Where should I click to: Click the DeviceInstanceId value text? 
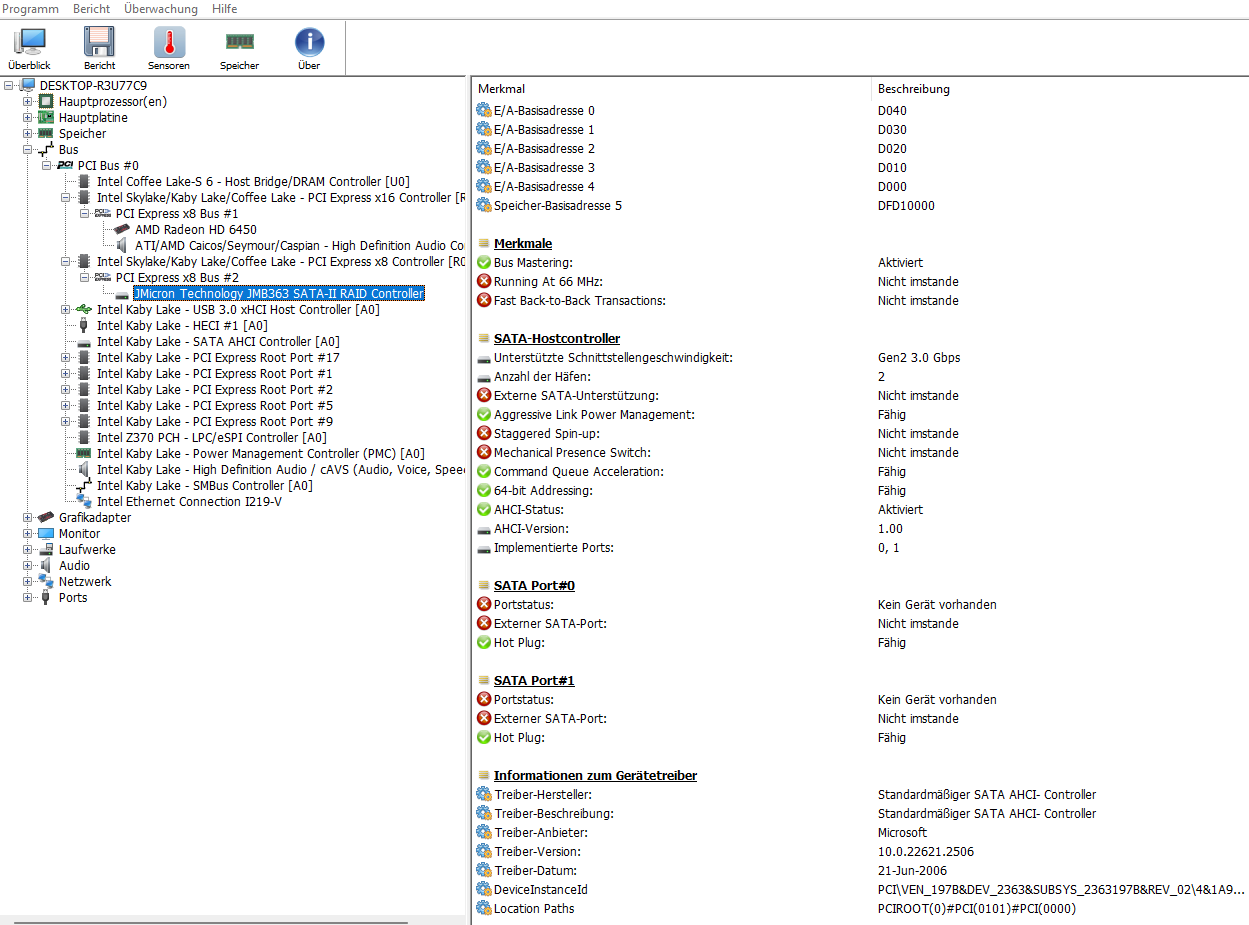(x=1062, y=890)
